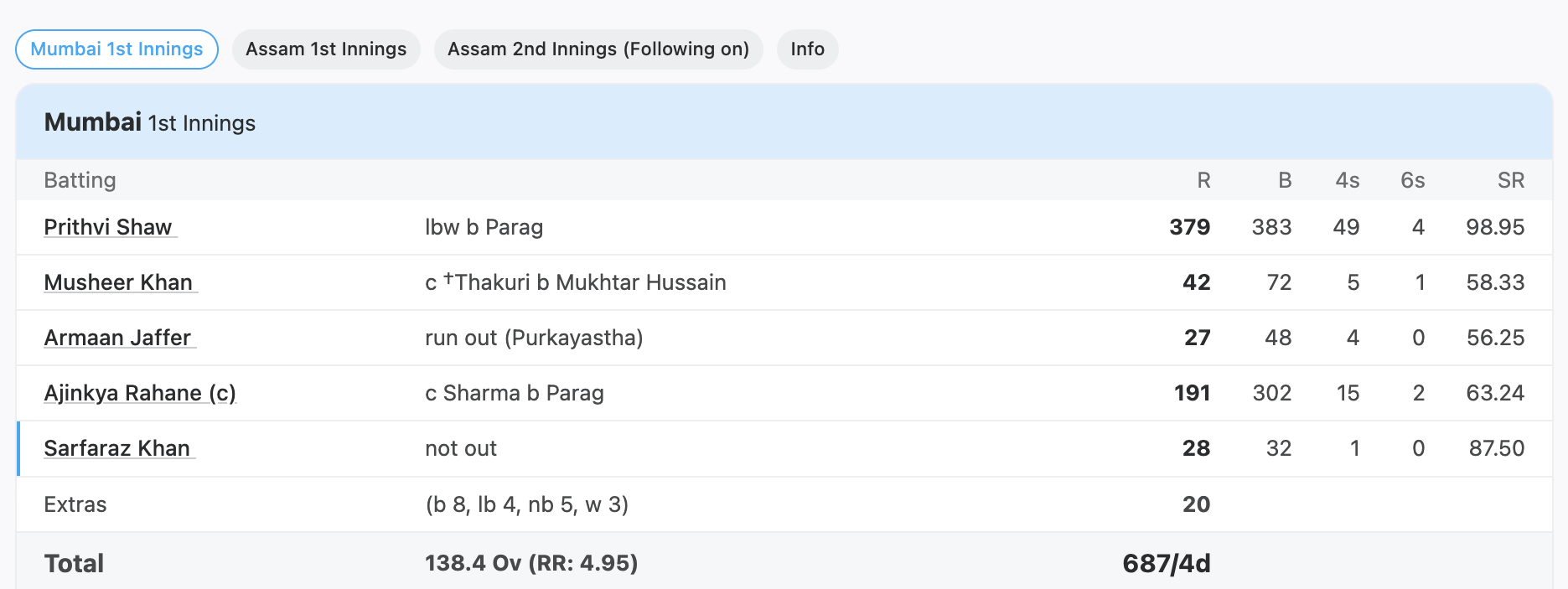1568x589 pixels.
Task: Select the 4s column header
Action: click(x=1347, y=179)
